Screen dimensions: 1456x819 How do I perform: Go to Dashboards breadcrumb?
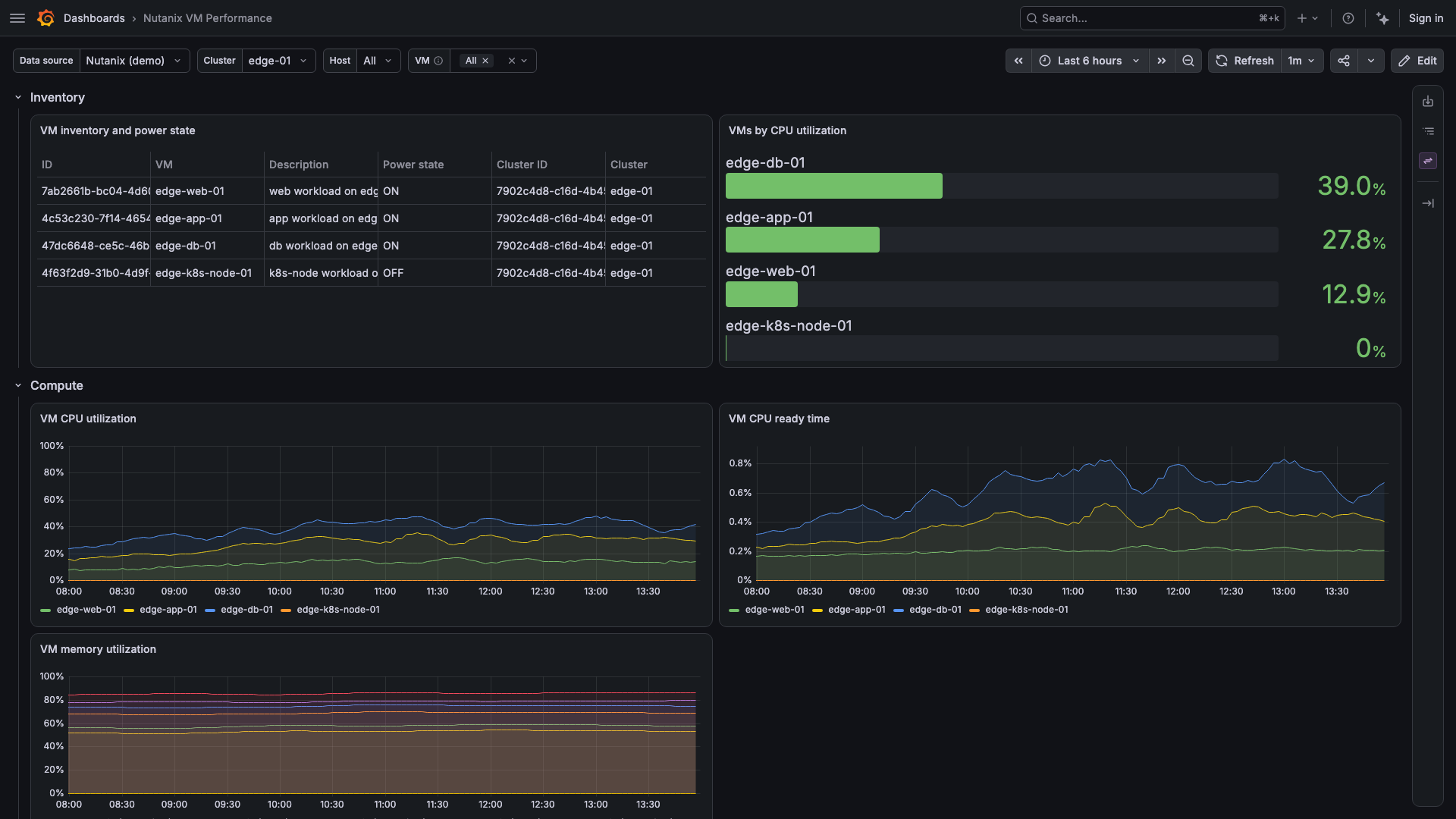tap(94, 18)
